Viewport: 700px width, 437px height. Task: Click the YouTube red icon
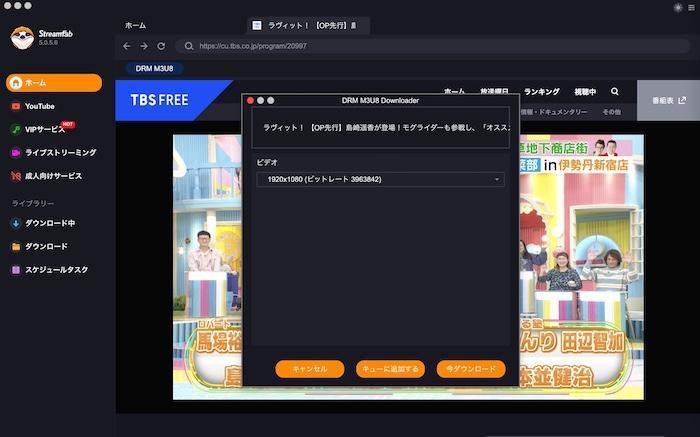tap(16, 106)
